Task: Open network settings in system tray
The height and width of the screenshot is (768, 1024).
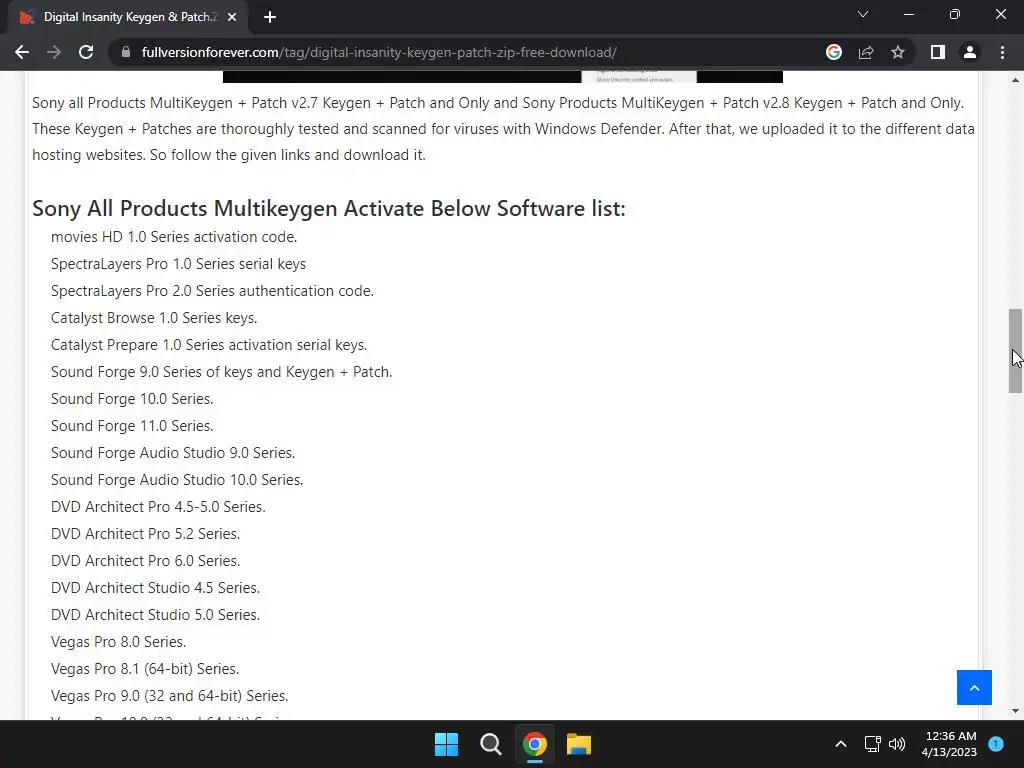Action: pos(872,744)
